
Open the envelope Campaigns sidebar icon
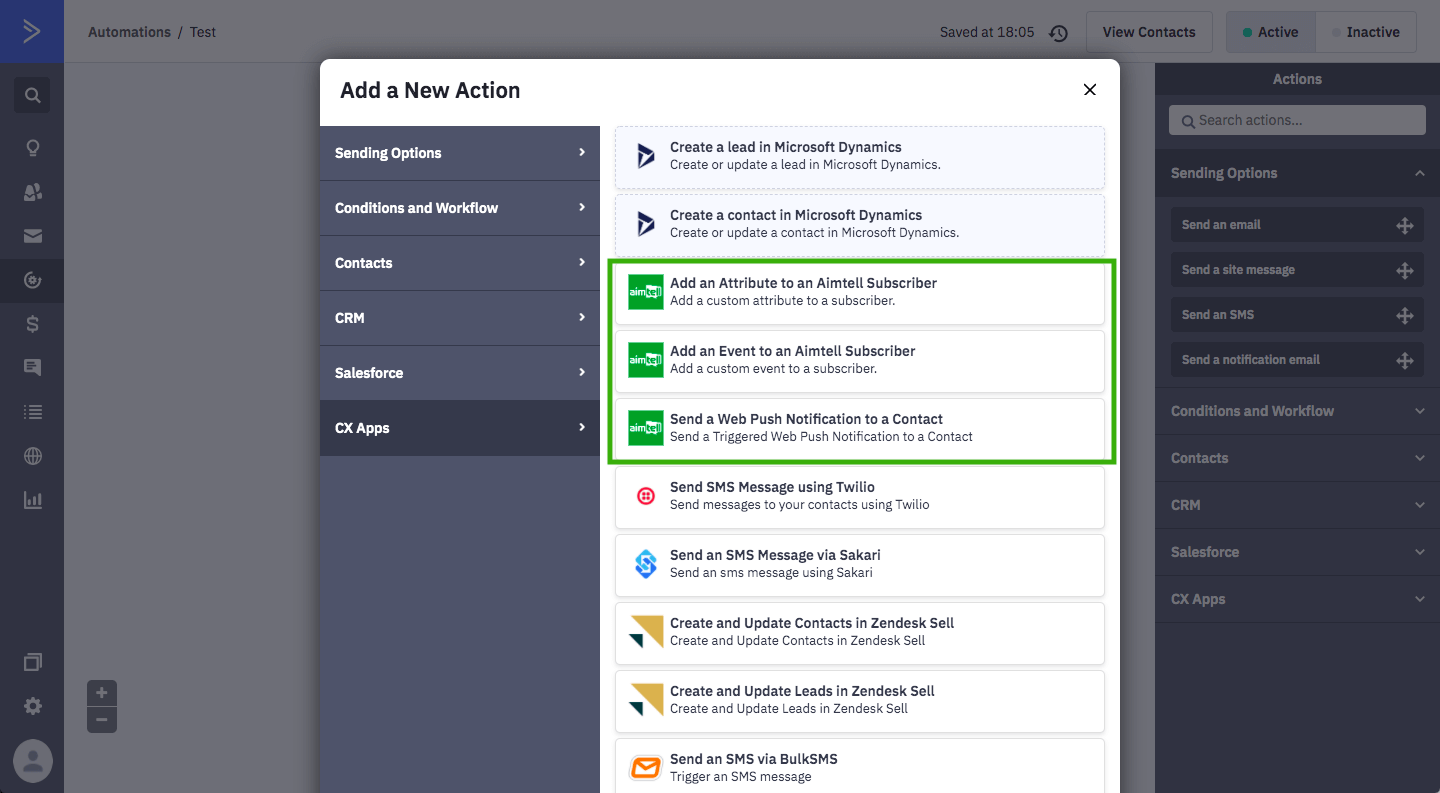pos(32,236)
